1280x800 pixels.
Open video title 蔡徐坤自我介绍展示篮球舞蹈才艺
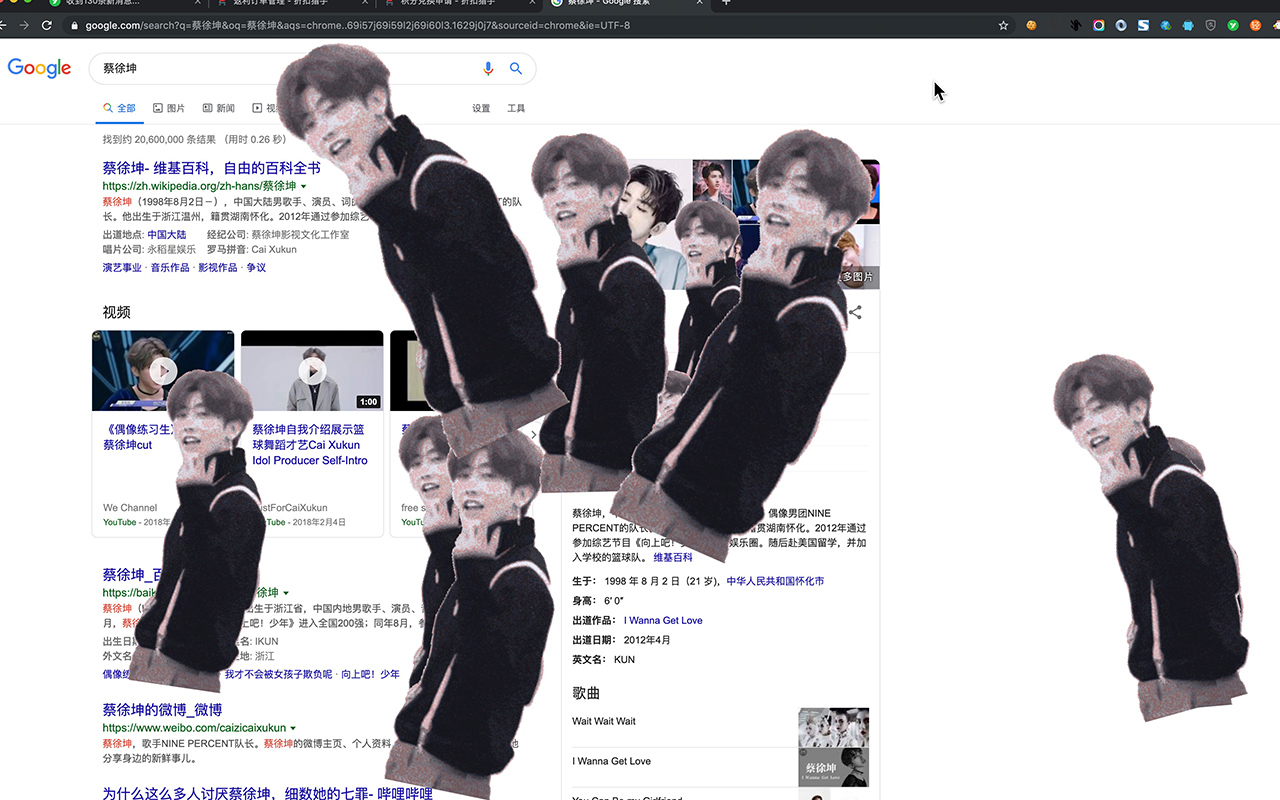pyautogui.click(x=310, y=445)
